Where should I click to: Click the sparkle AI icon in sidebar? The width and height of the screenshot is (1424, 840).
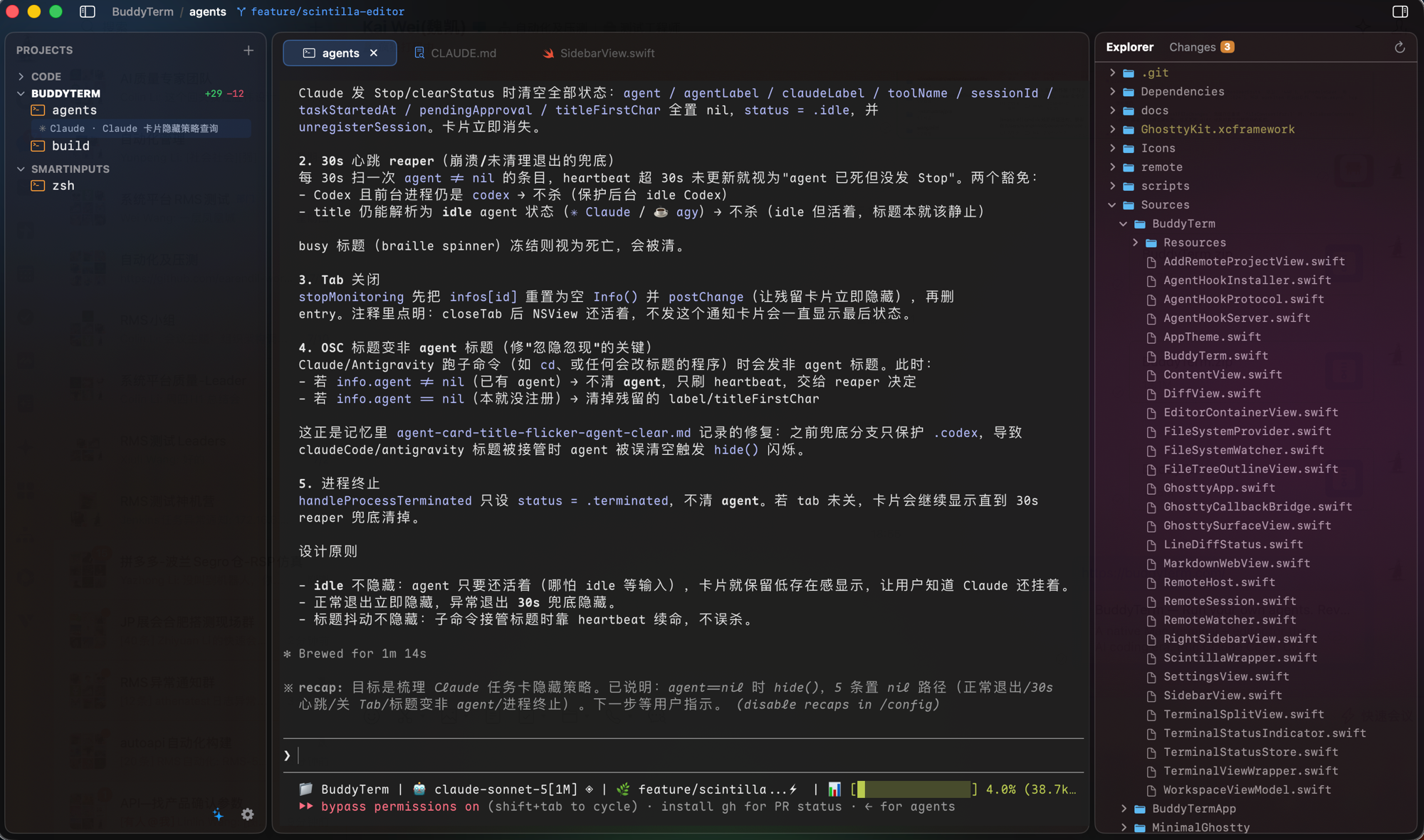point(218,814)
